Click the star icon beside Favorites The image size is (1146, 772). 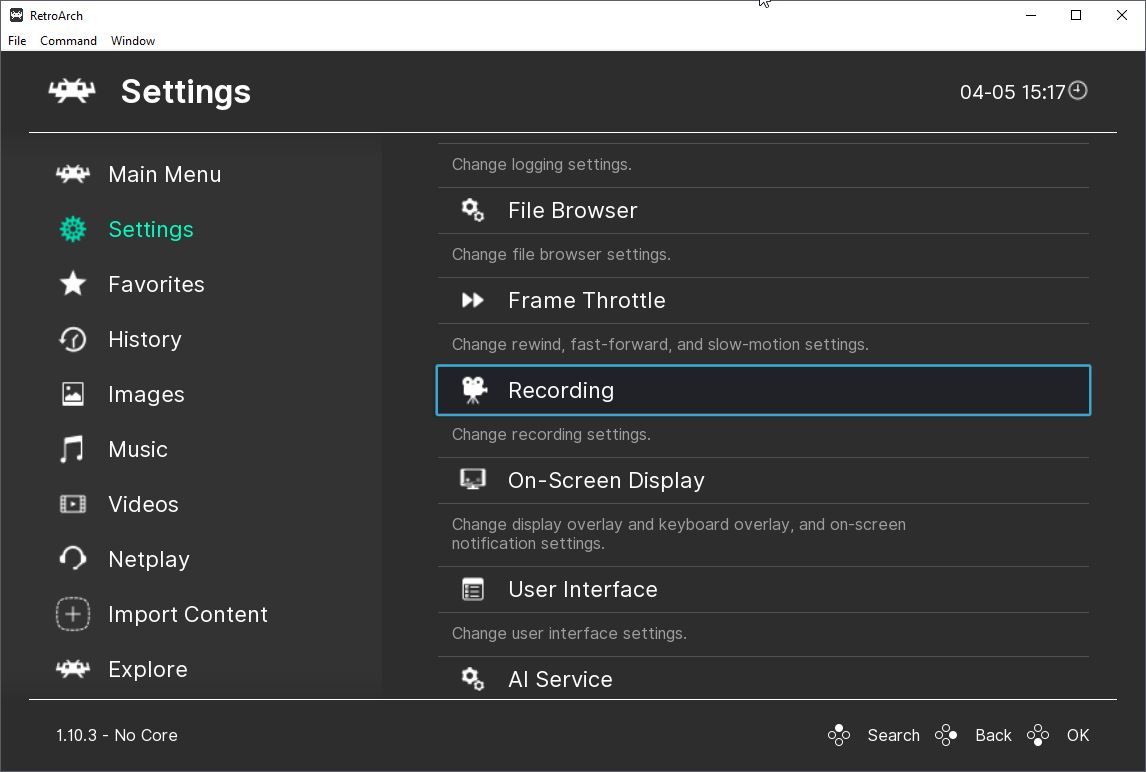click(x=73, y=284)
